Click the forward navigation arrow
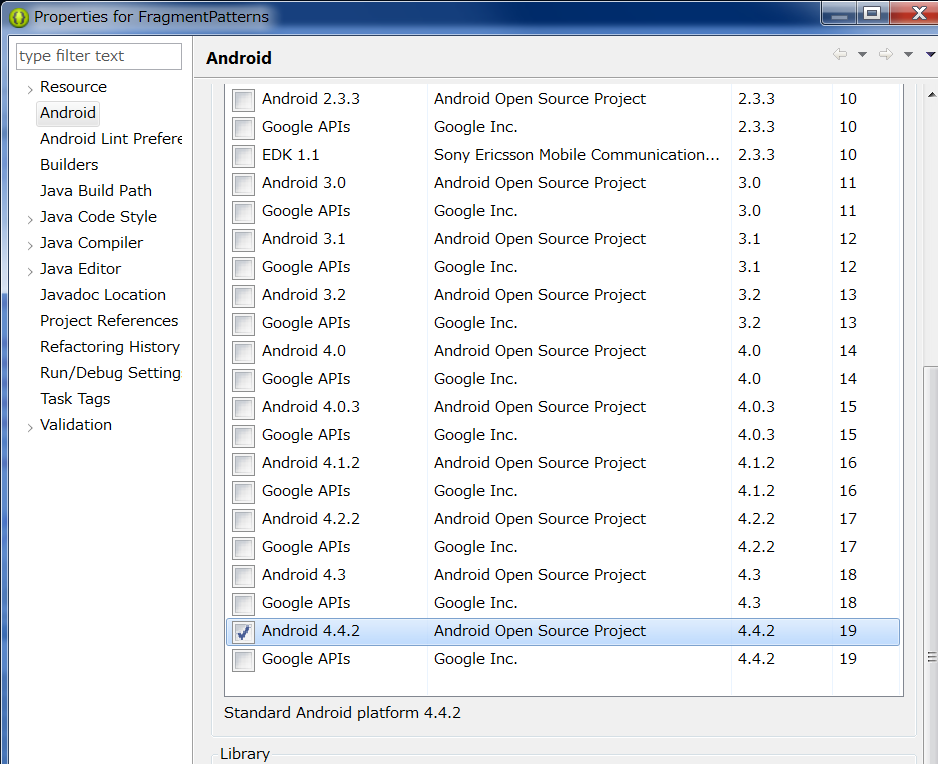This screenshot has height=764, width=938. point(885,54)
